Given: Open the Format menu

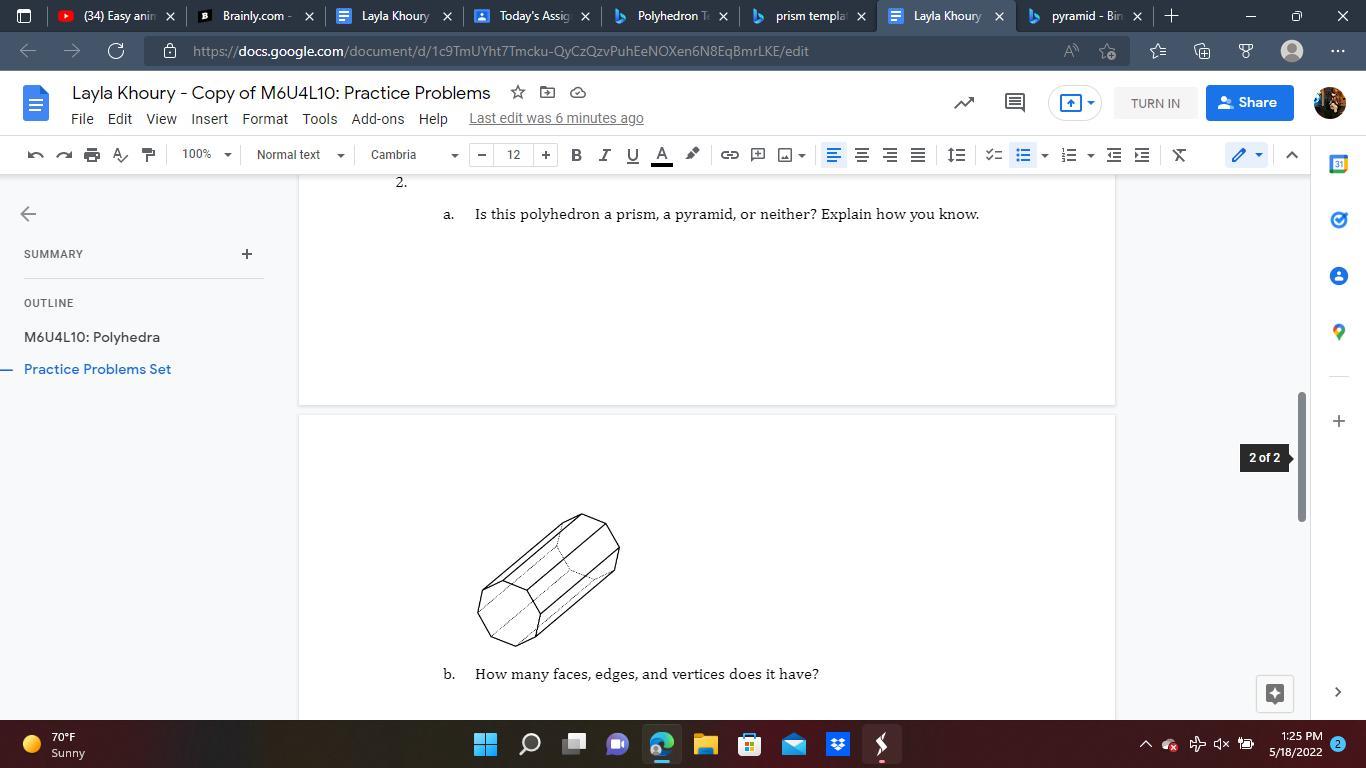Looking at the screenshot, I should point(265,119).
